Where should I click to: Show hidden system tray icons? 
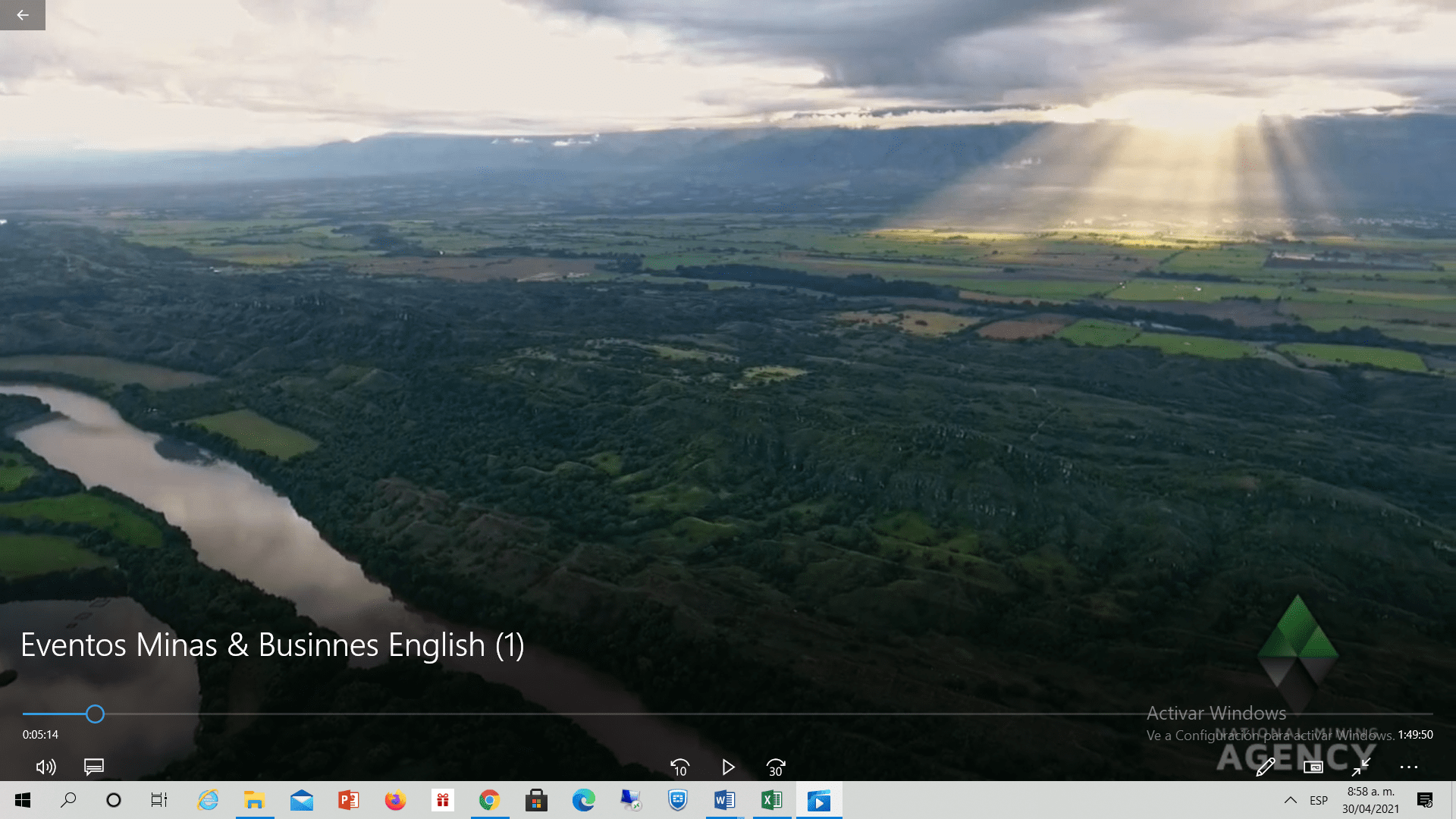[x=1290, y=800]
